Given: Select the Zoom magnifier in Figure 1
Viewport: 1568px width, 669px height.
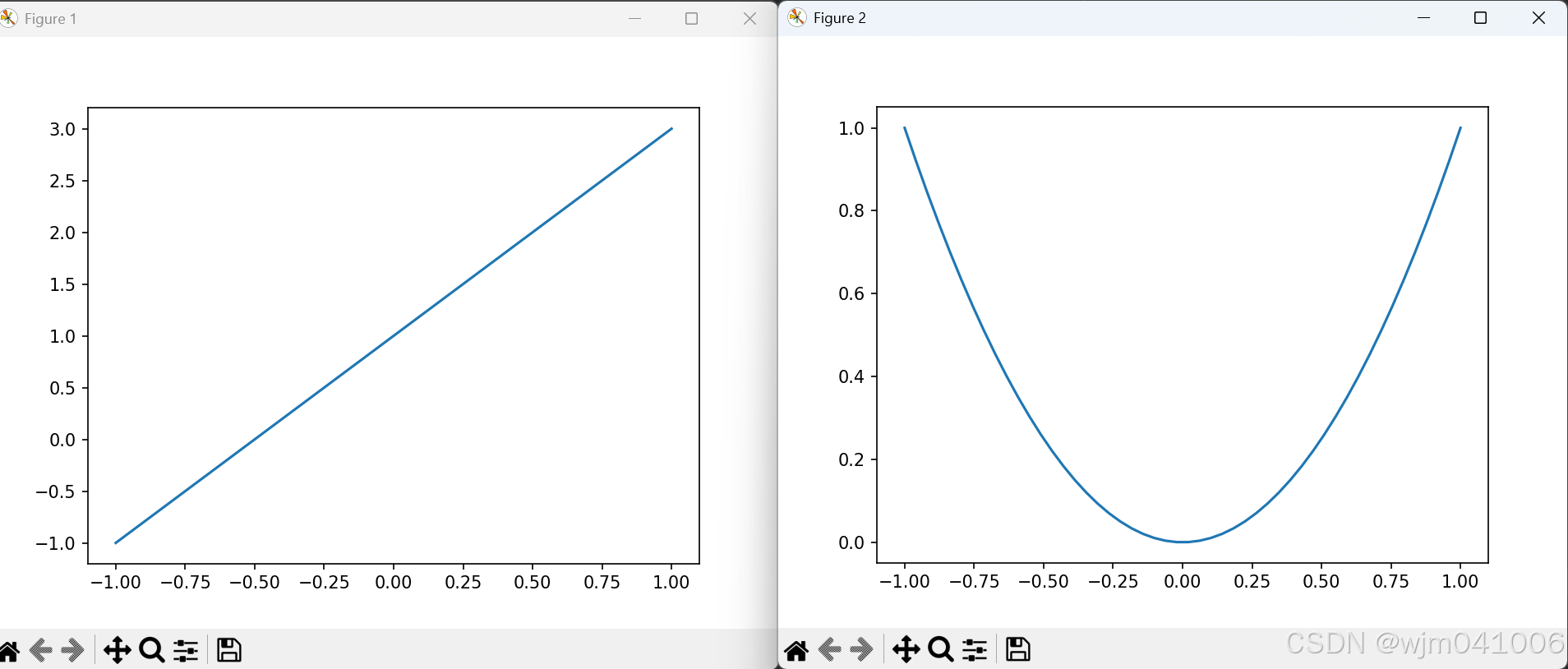Looking at the screenshot, I should (x=152, y=650).
